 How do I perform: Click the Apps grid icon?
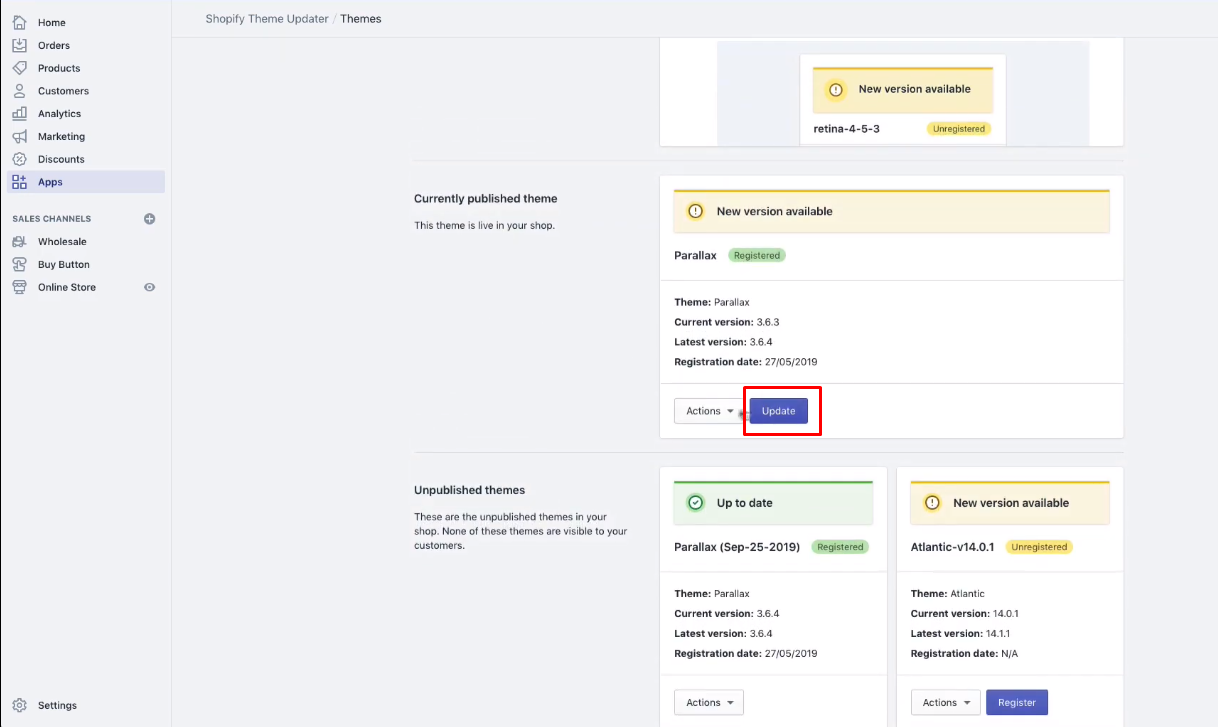[x=20, y=182]
